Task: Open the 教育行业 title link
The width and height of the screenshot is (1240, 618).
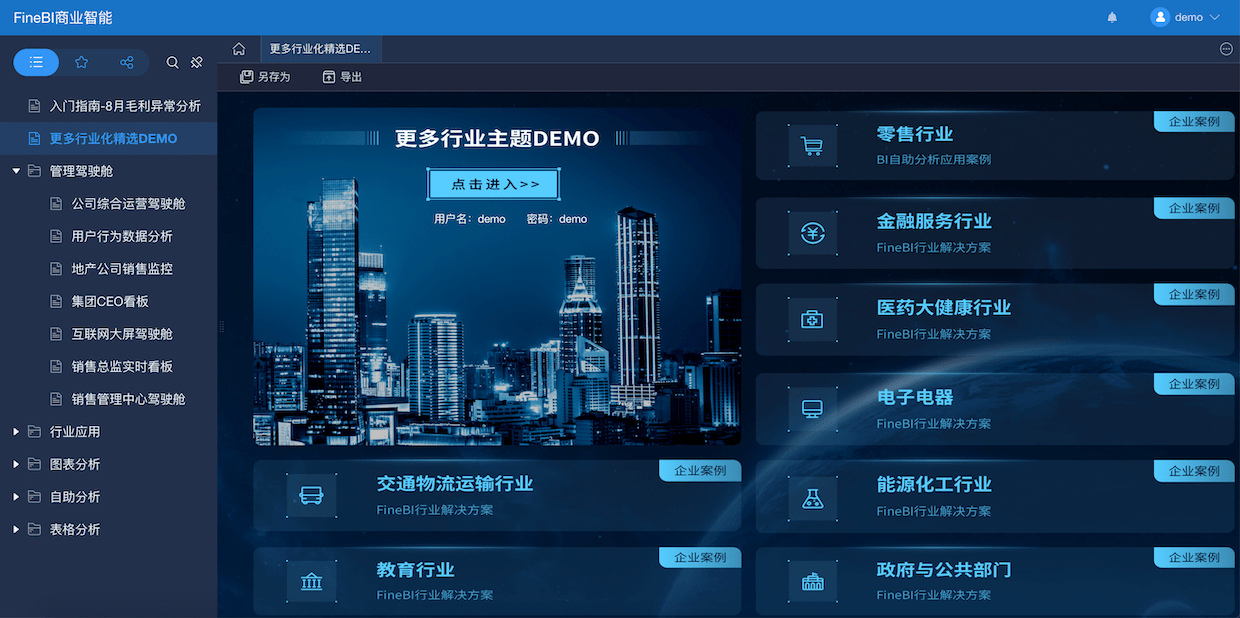Action: coord(416,570)
